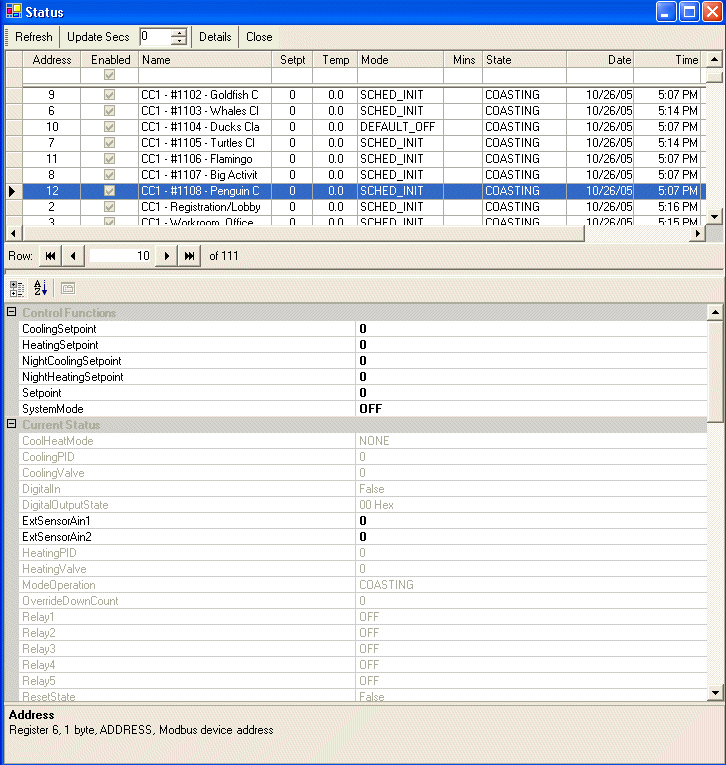Toggle Enabled checkbox for Goldfish row

[x=109, y=95]
